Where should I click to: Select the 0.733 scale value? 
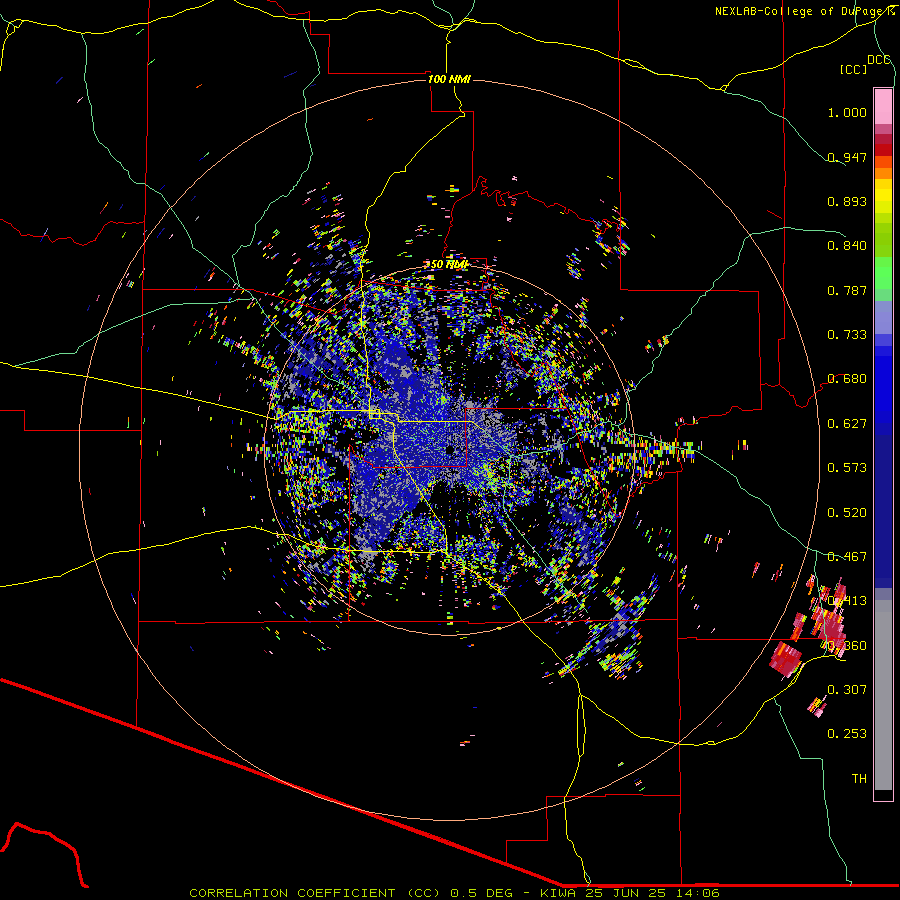pos(847,335)
